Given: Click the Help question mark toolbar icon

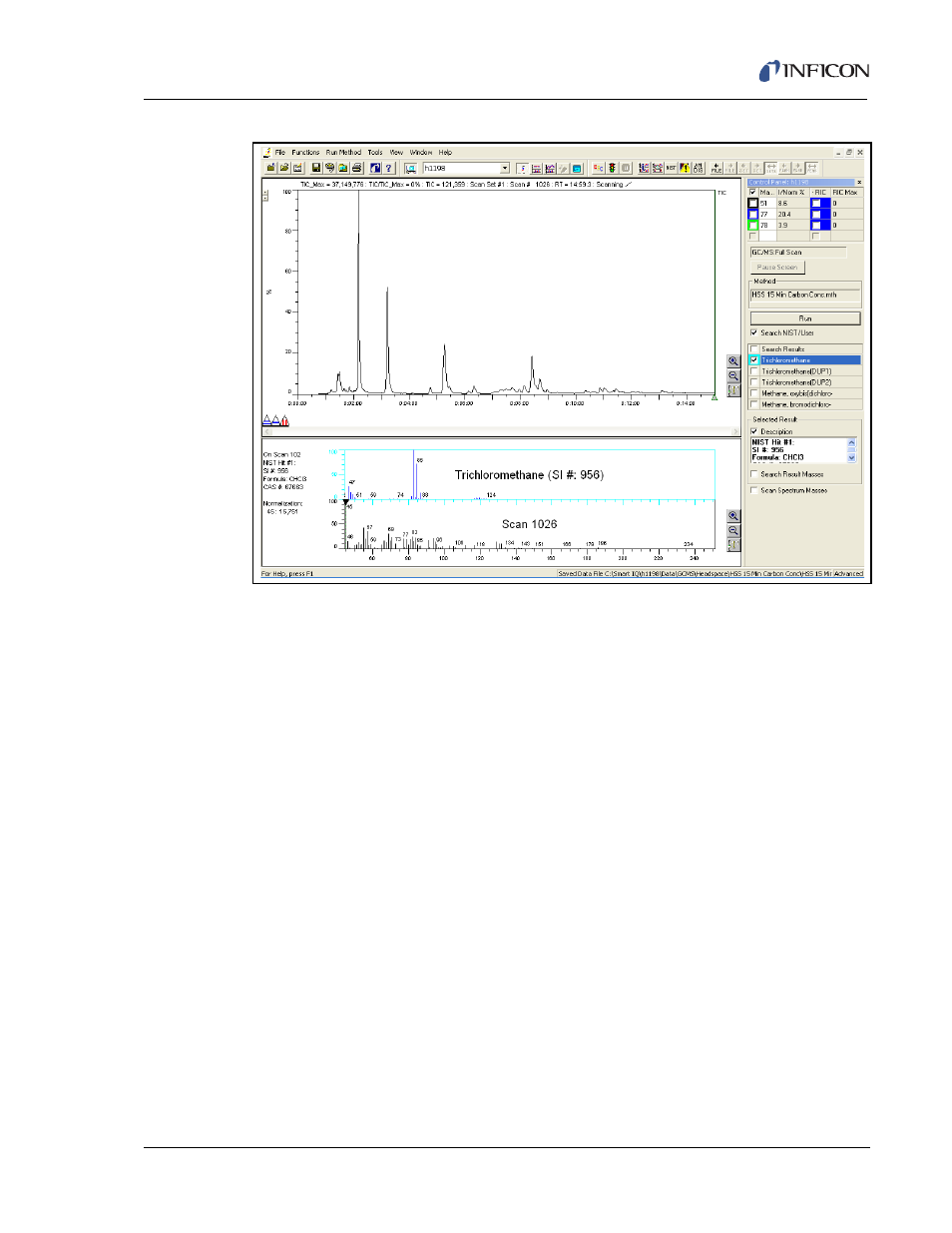Looking at the screenshot, I should click(x=388, y=168).
